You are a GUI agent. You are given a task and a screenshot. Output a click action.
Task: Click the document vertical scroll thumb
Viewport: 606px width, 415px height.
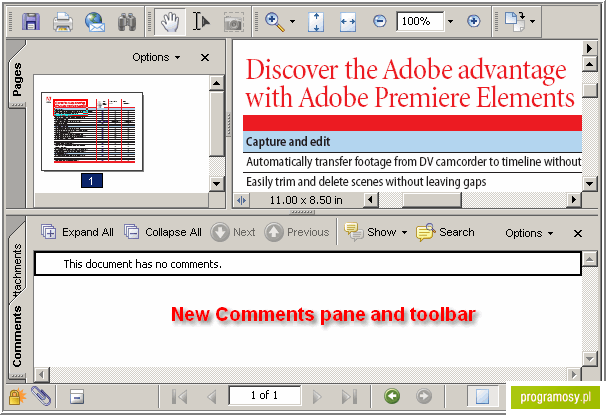[x=589, y=91]
